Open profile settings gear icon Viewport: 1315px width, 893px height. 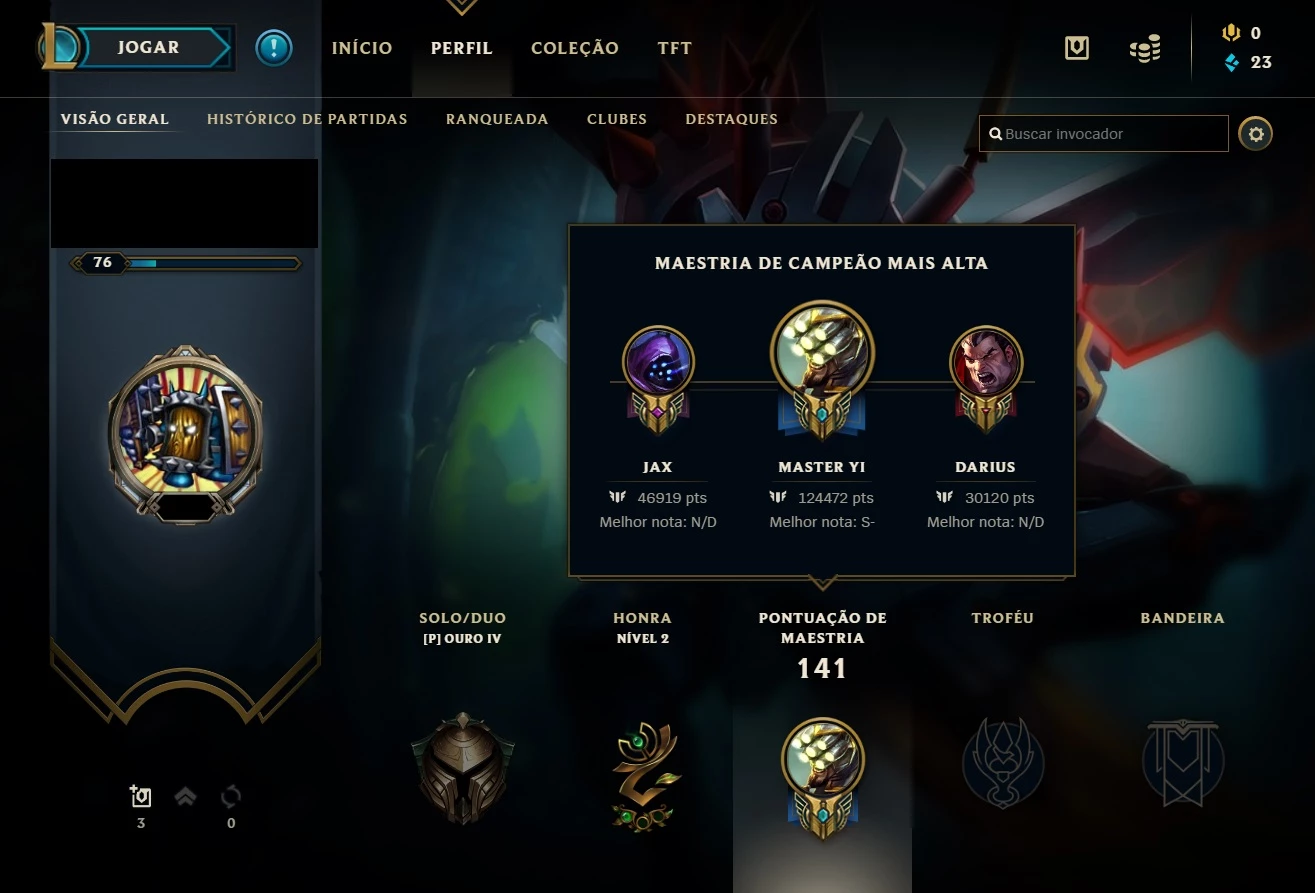coord(1256,133)
